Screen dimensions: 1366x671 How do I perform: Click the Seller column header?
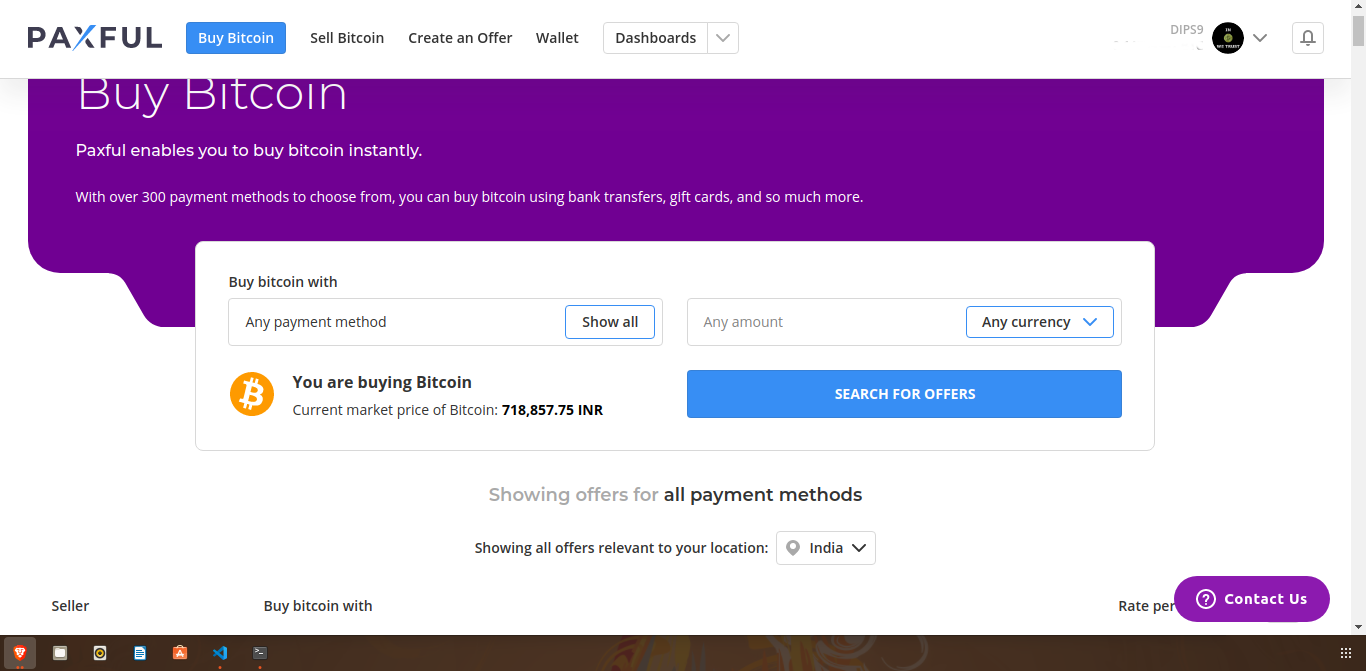[x=70, y=606]
